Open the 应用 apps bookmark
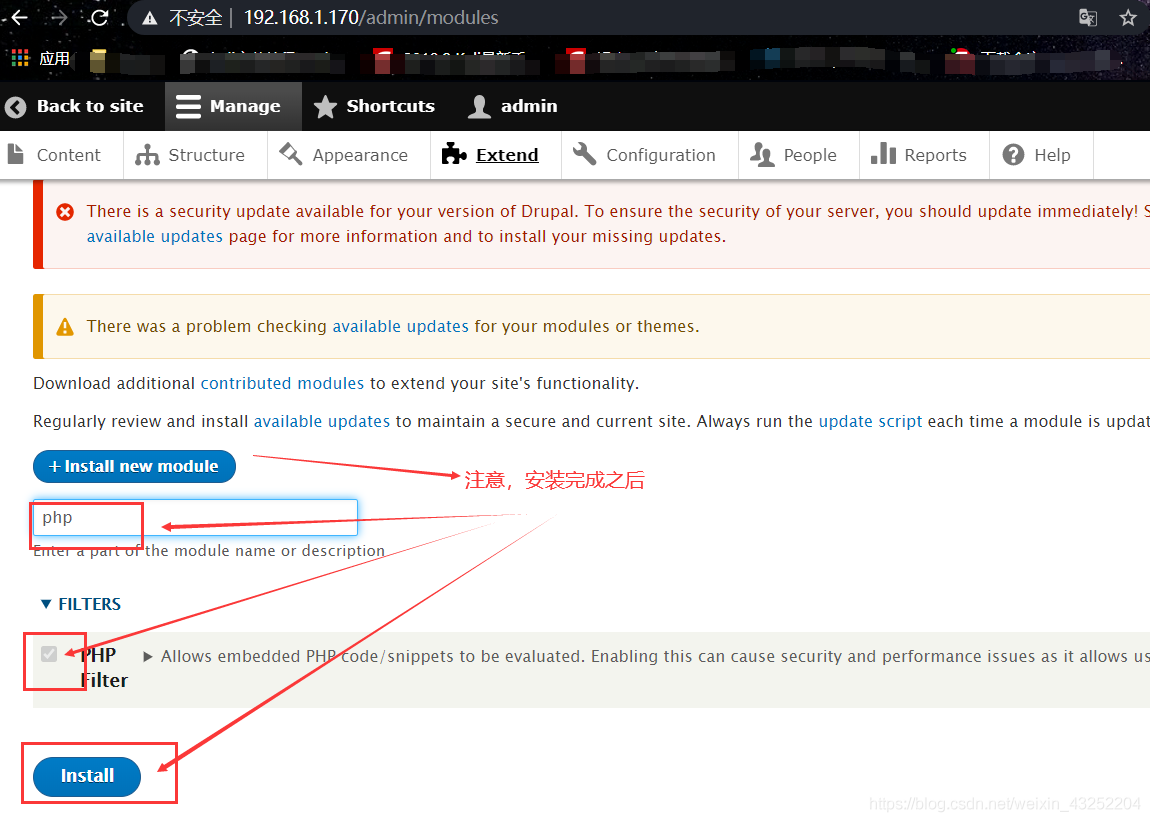Viewport: 1150px width, 822px height. (41, 59)
